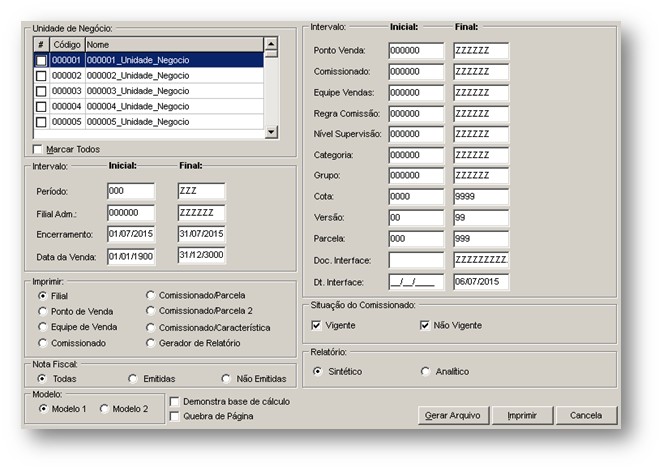Focus Regra Comissão initial field
This screenshot has height=471, width=663.
416,114
